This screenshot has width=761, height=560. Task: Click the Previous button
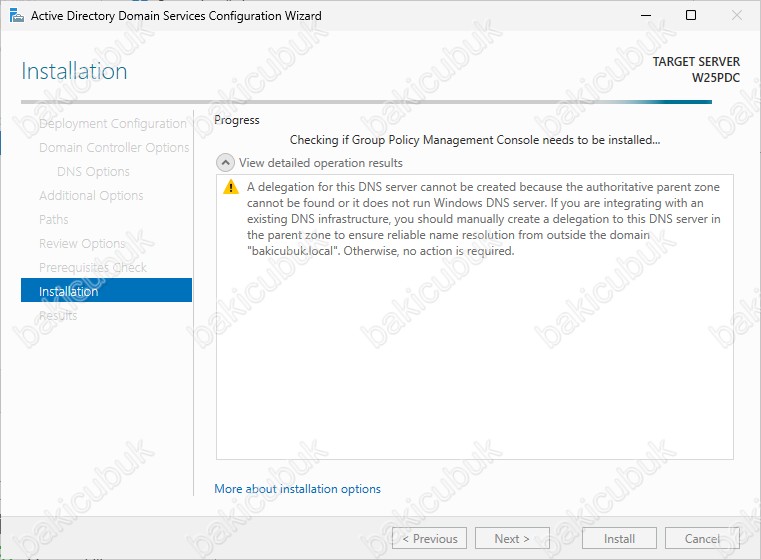tap(430, 538)
